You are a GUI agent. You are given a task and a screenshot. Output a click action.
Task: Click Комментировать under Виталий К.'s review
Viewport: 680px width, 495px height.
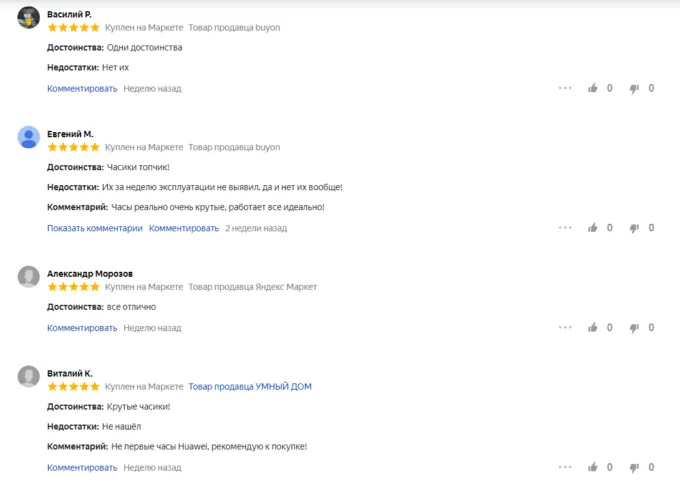pyautogui.click(x=82, y=467)
